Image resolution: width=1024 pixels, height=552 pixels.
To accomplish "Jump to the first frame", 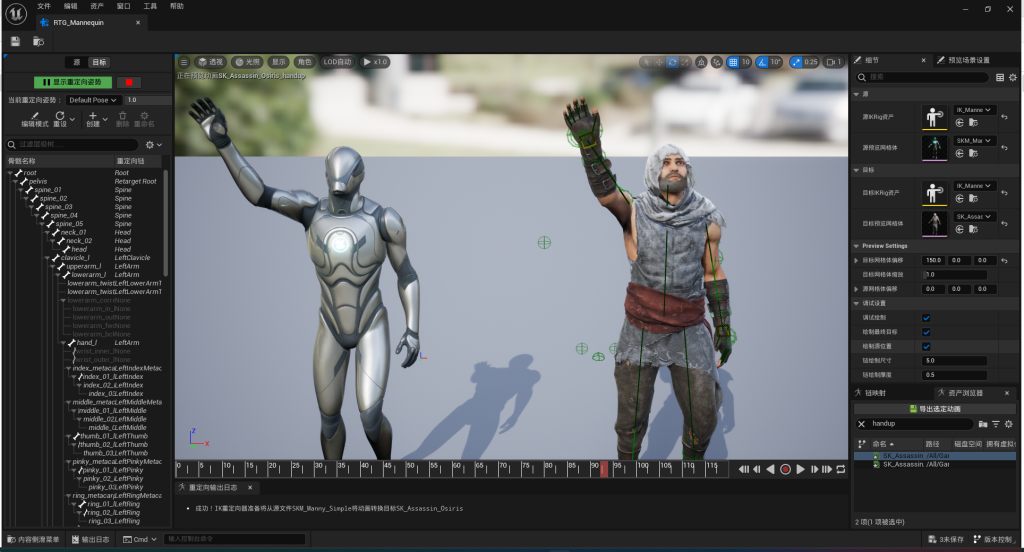I will 744,469.
